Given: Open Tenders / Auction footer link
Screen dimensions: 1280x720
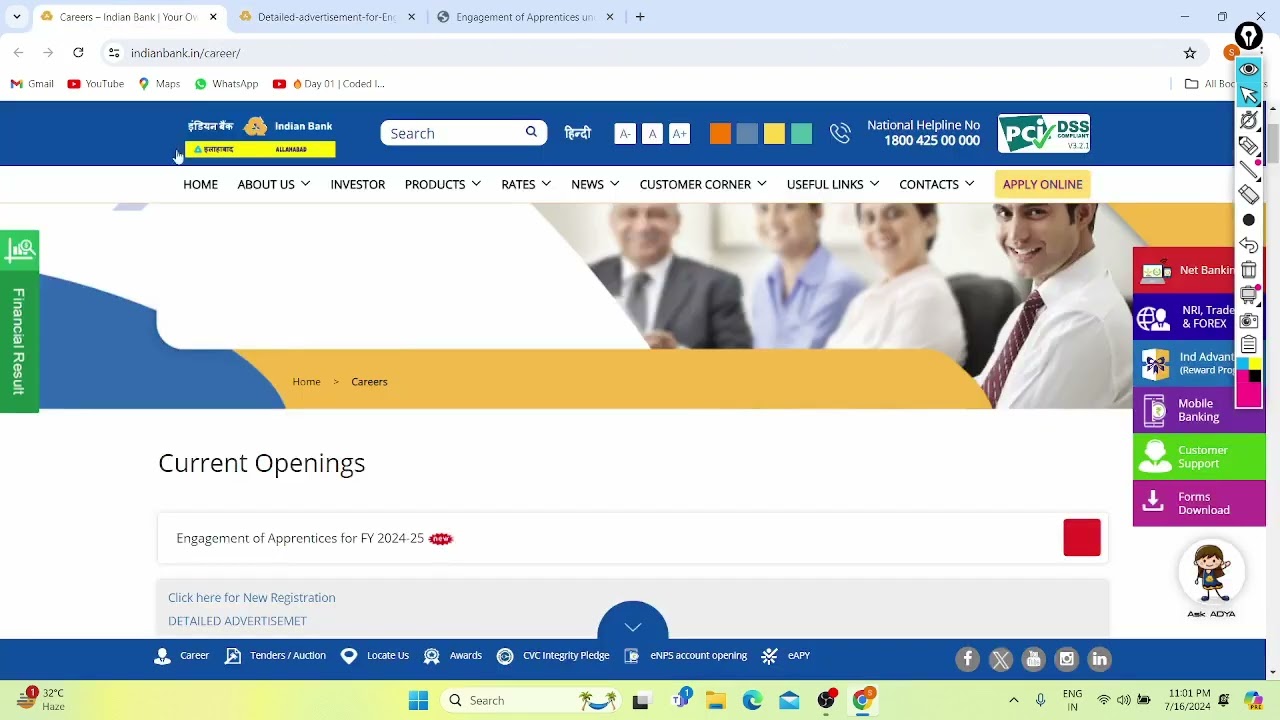Looking at the screenshot, I should pos(276,656).
